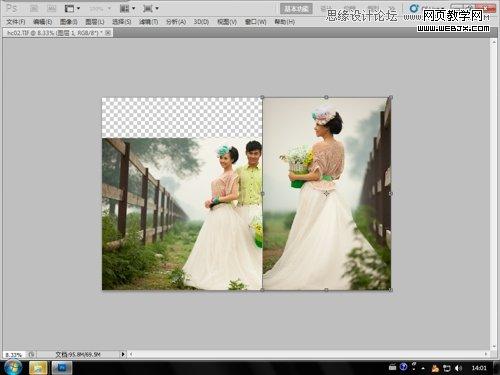Click the bottom-left transform handle

(262, 290)
